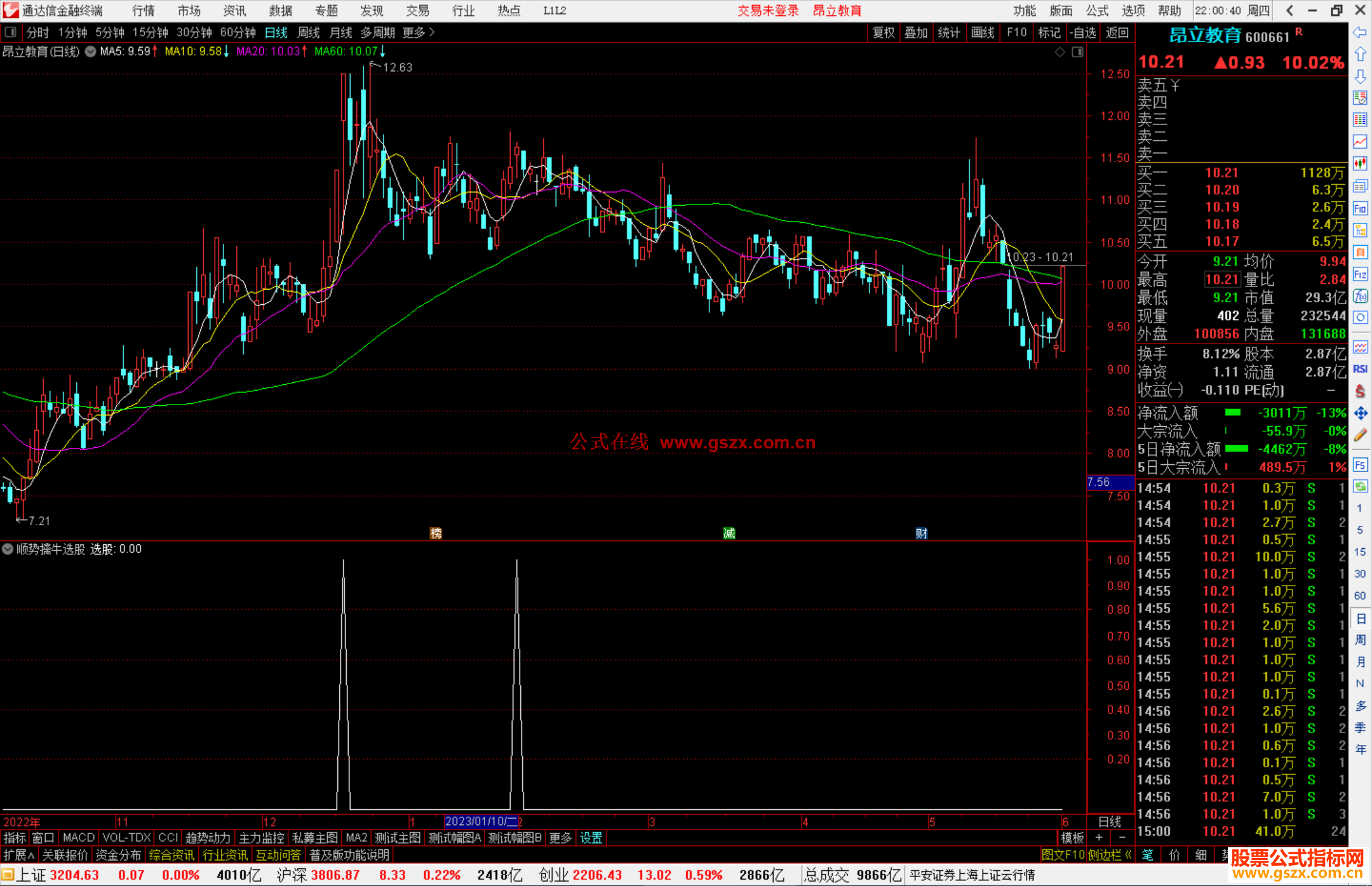The image size is (1372, 886).
Task: Click the 复权 button above the chart
Action: (883, 32)
